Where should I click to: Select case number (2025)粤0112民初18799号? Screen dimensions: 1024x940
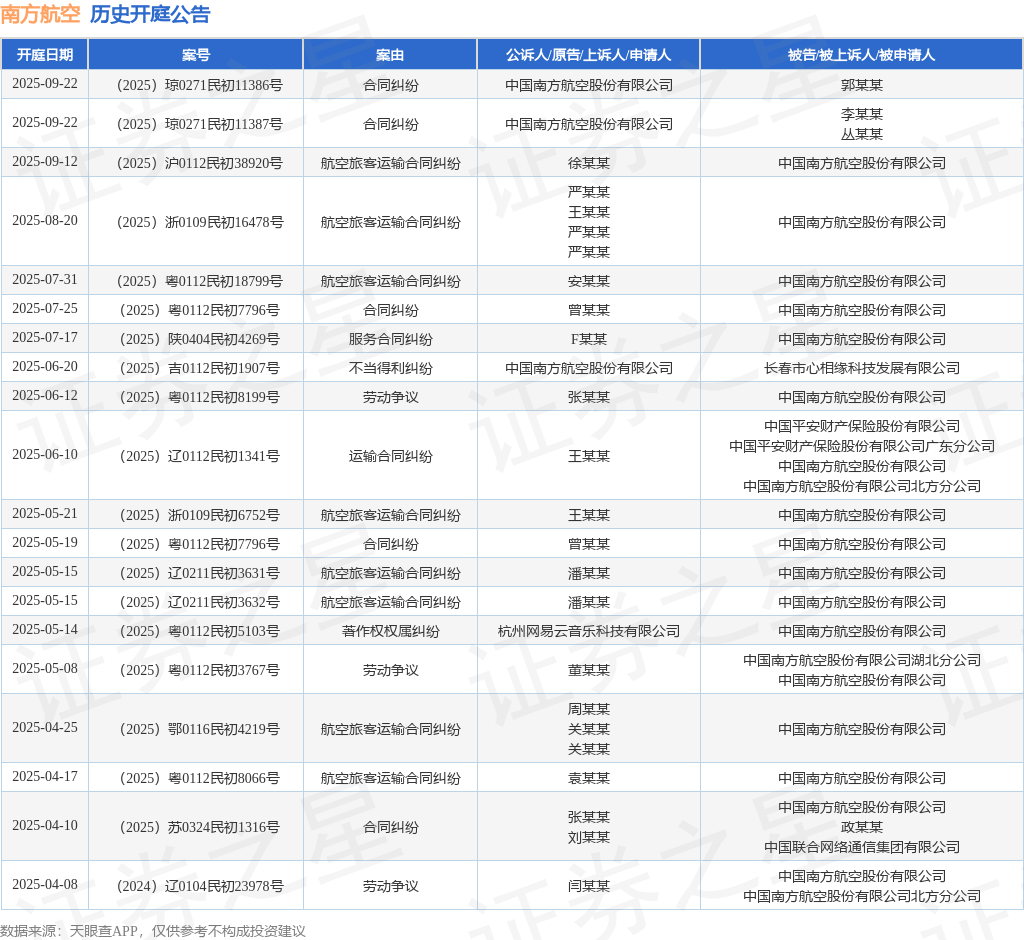pos(199,281)
